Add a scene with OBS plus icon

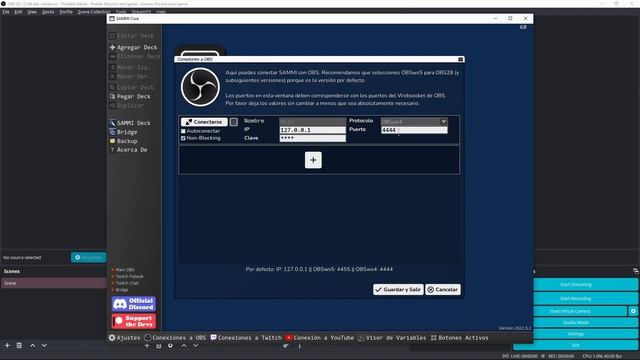tap(7, 345)
